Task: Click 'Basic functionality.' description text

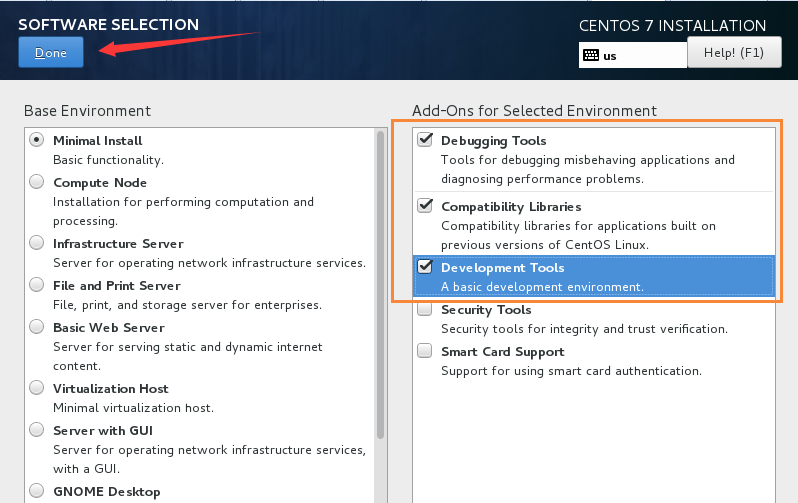Action: 108,160
